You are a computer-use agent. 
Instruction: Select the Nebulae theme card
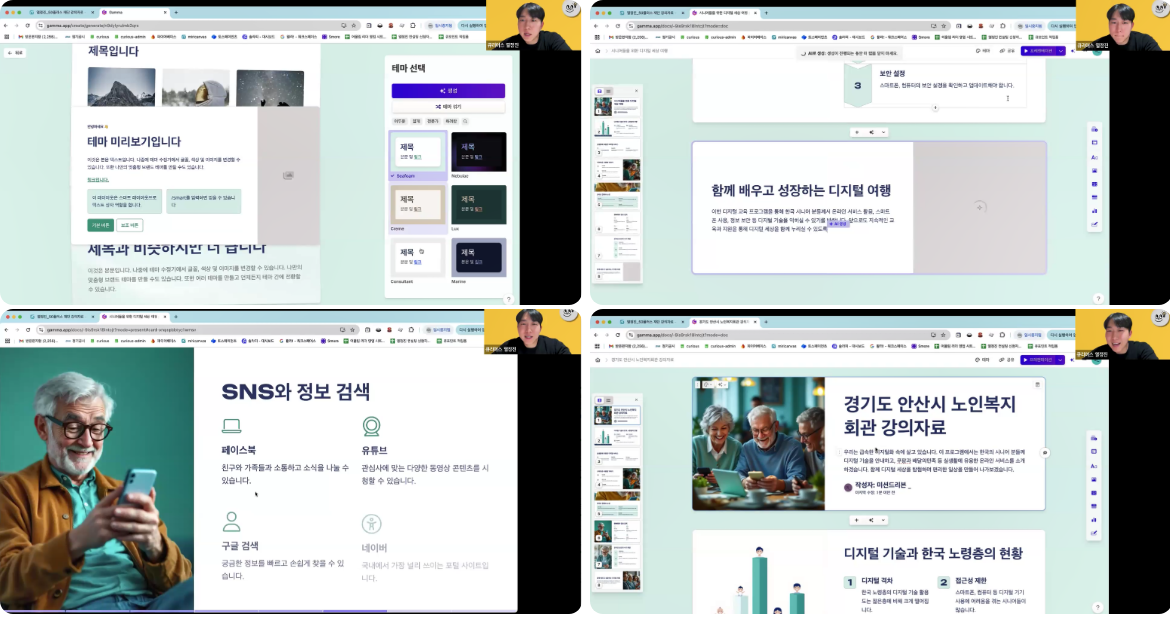coord(478,154)
